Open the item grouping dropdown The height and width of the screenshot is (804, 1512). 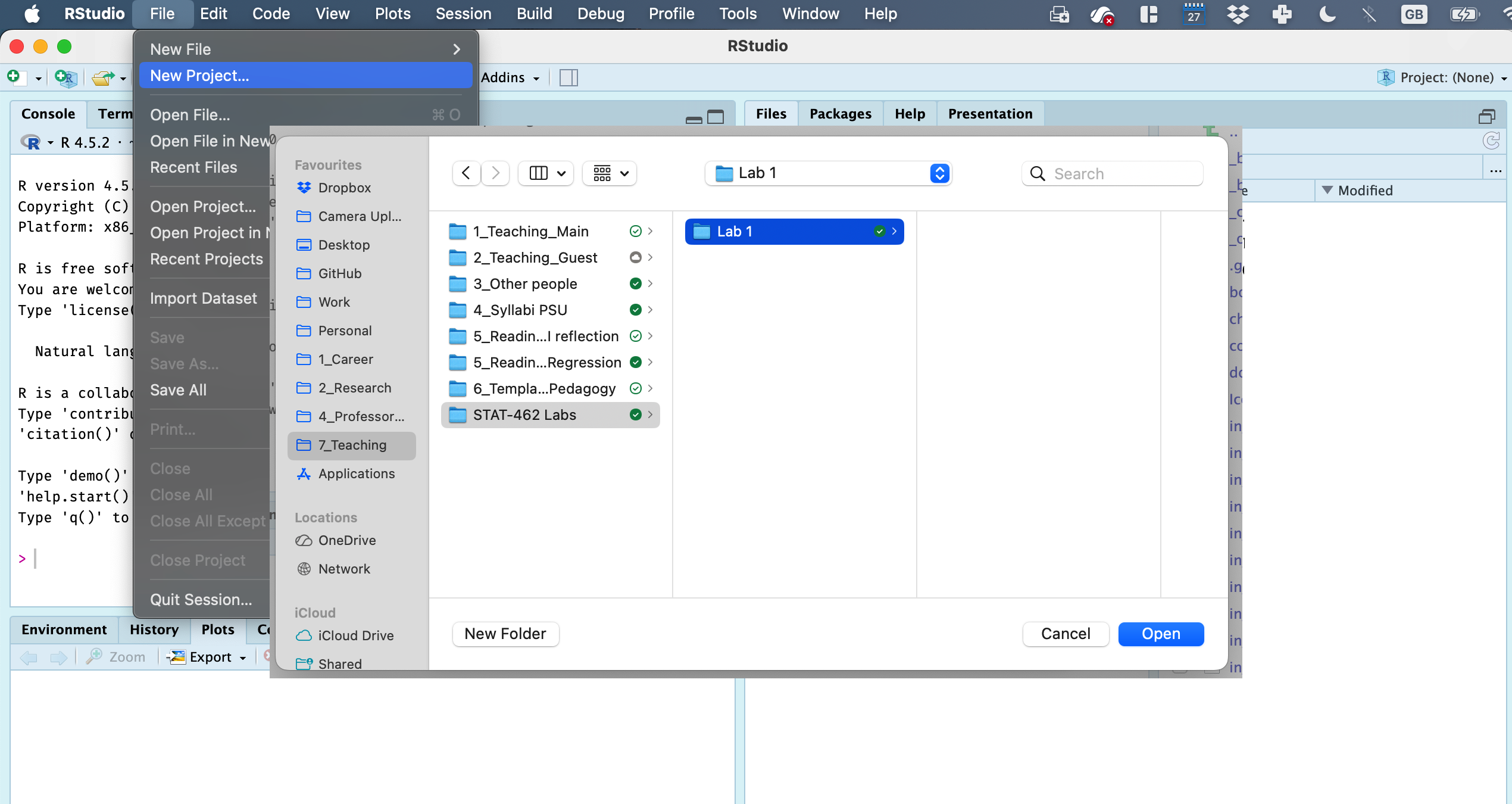(x=610, y=173)
